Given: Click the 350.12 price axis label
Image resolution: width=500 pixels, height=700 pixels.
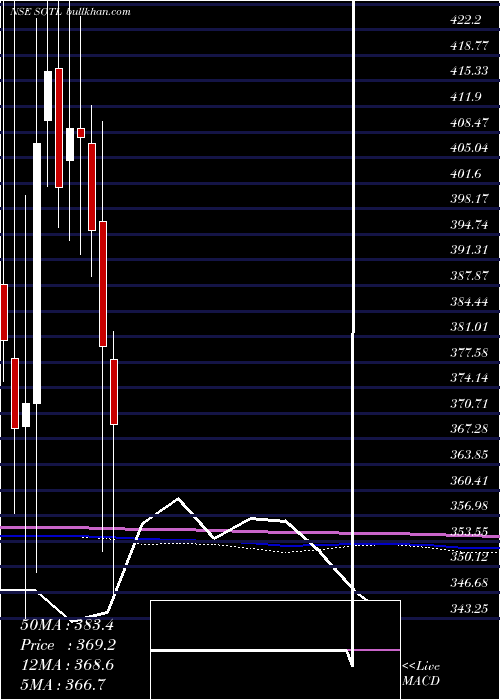Looking at the screenshot, I should [471, 557].
